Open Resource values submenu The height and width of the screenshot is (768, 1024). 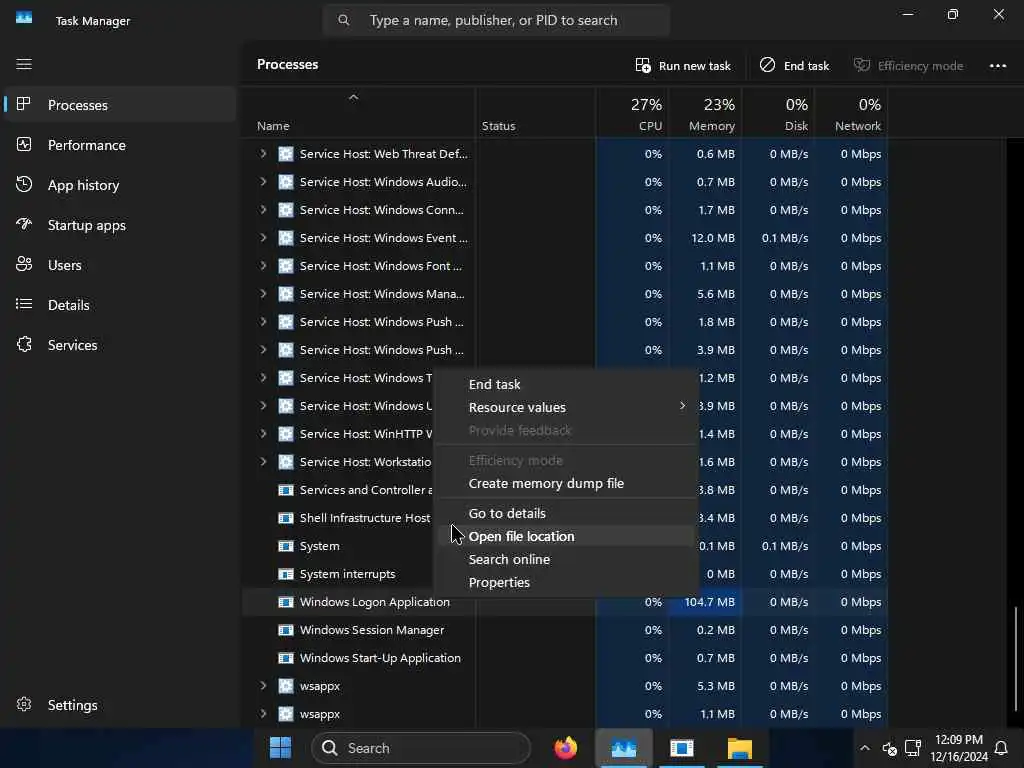[566, 408]
